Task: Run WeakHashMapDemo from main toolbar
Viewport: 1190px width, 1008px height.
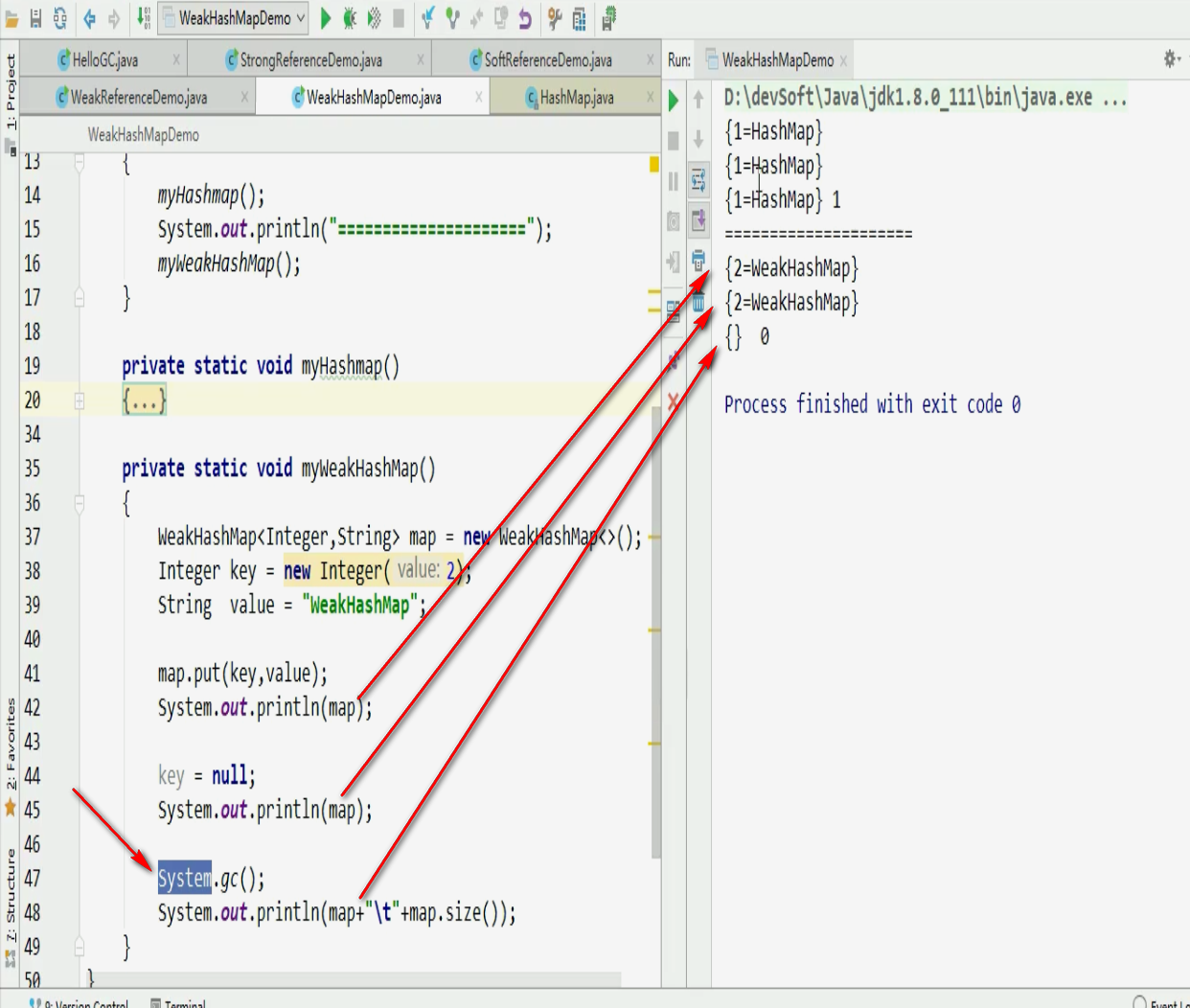Action: [326, 17]
